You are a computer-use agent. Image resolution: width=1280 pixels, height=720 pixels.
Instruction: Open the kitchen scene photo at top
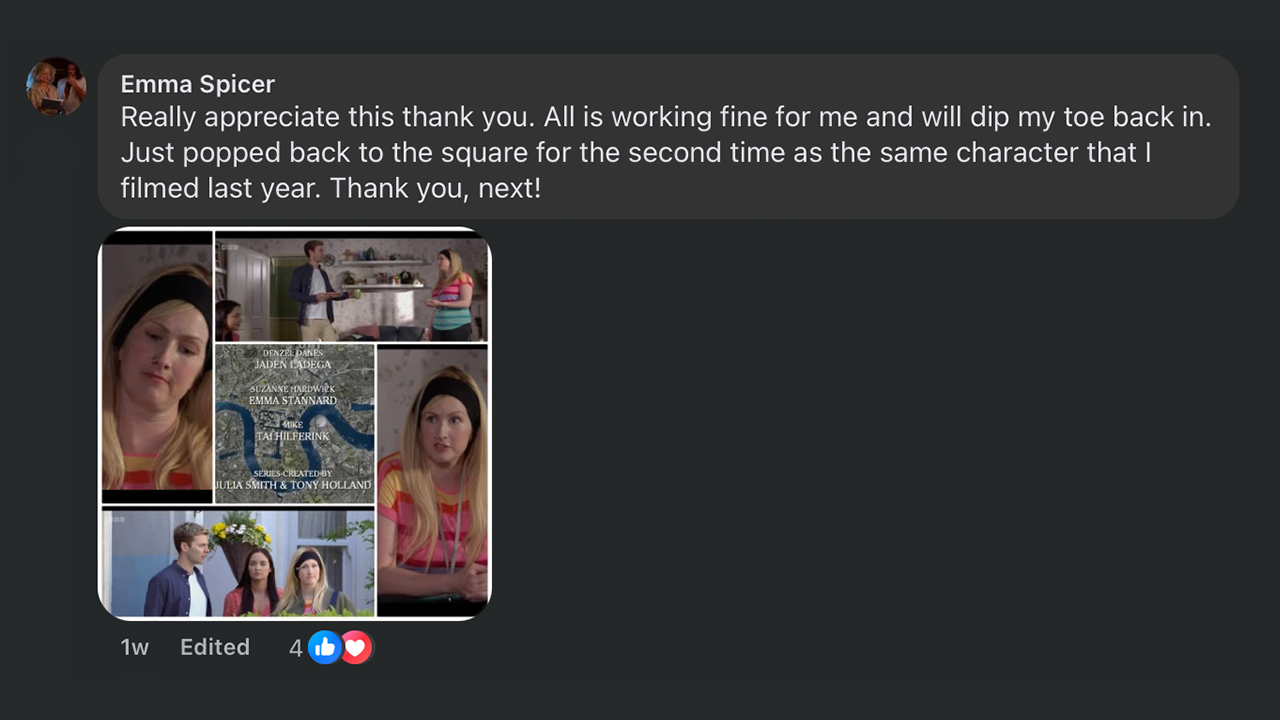pyautogui.click(x=352, y=289)
